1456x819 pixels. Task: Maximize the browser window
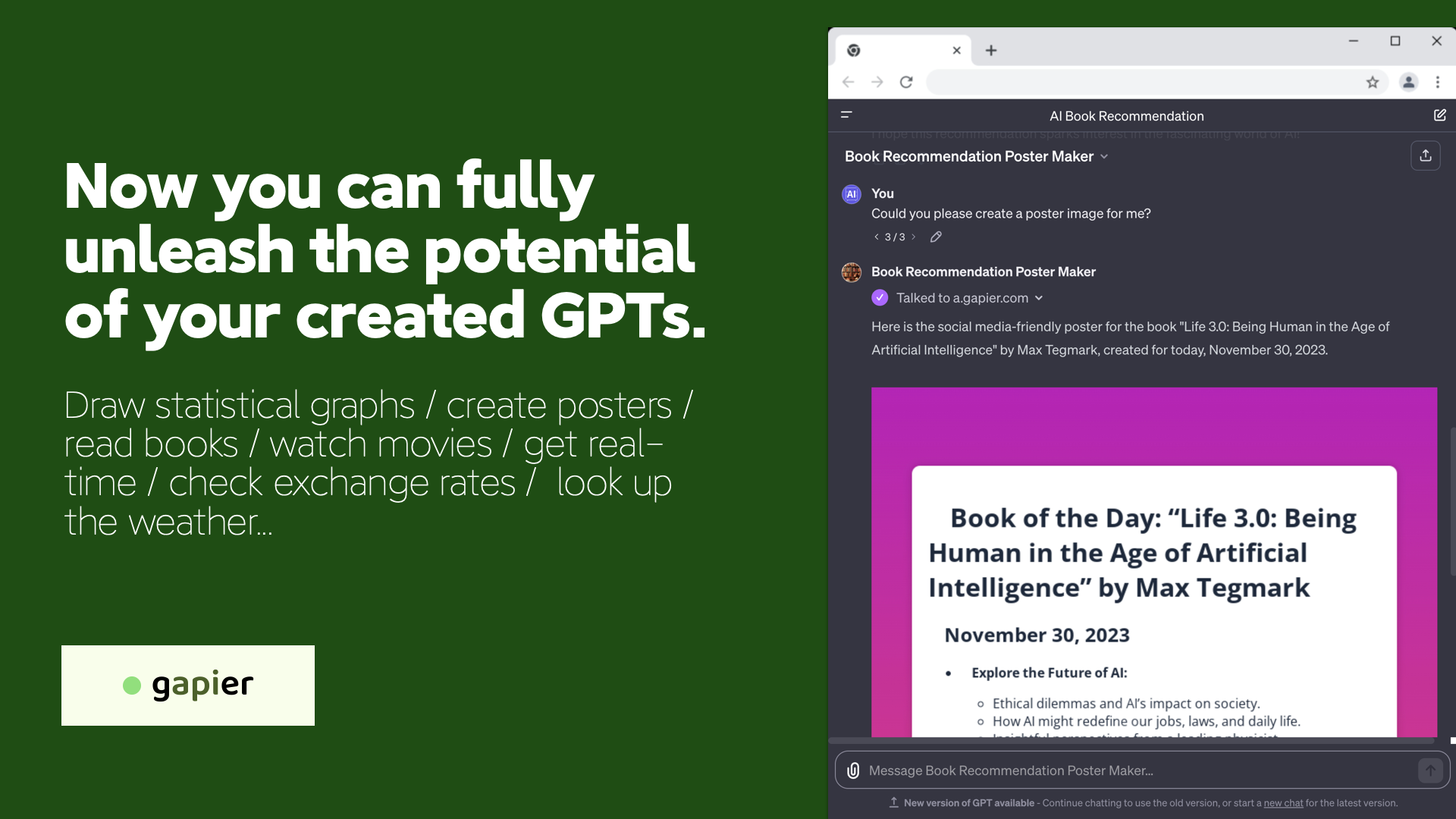[1395, 41]
